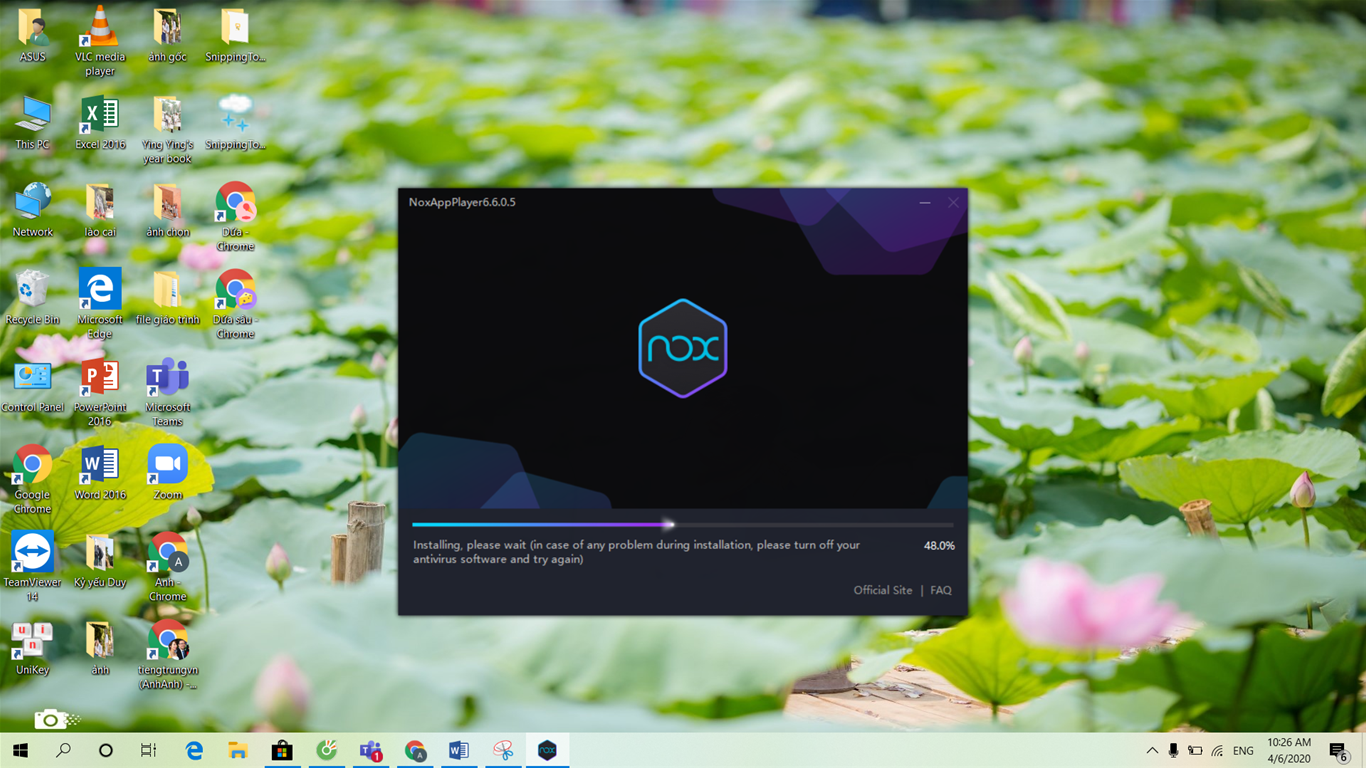The image size is (1366, 768).
Task: Select the Network desktop icon
Action: point(33,211)
